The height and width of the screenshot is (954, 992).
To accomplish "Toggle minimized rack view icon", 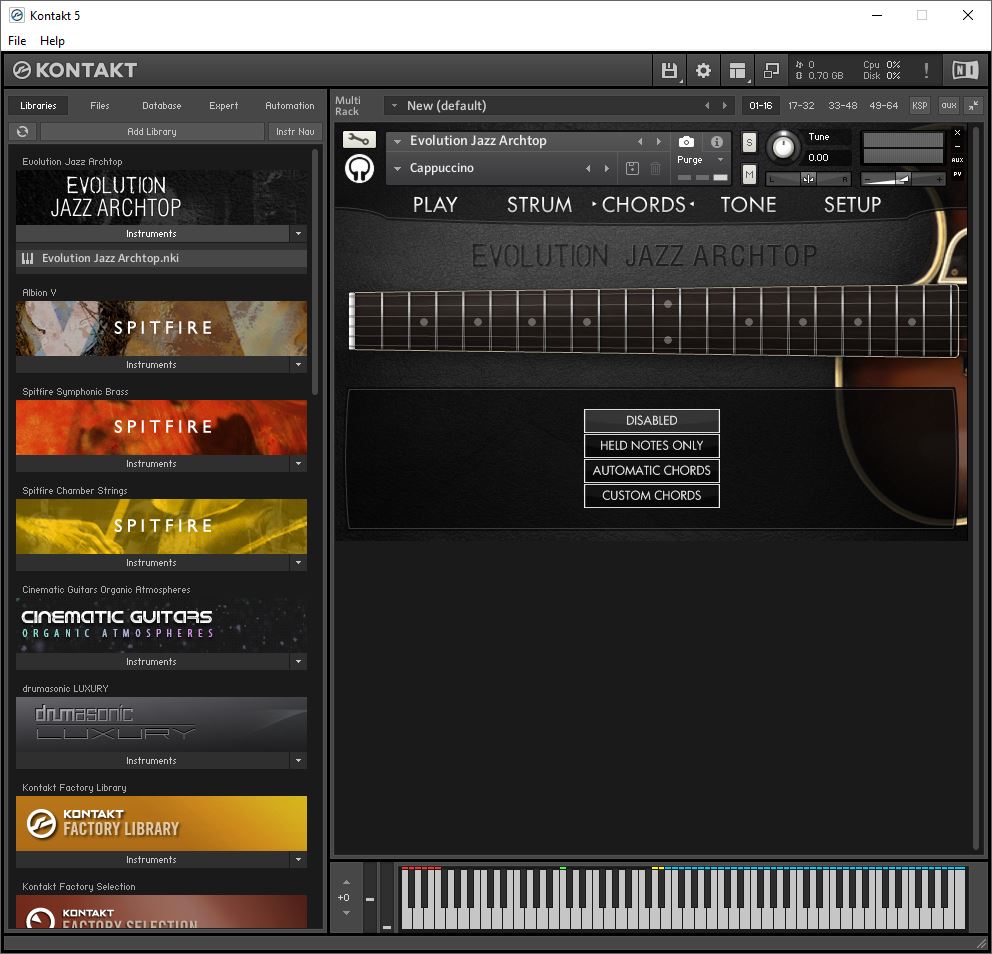I will [771, 70].
